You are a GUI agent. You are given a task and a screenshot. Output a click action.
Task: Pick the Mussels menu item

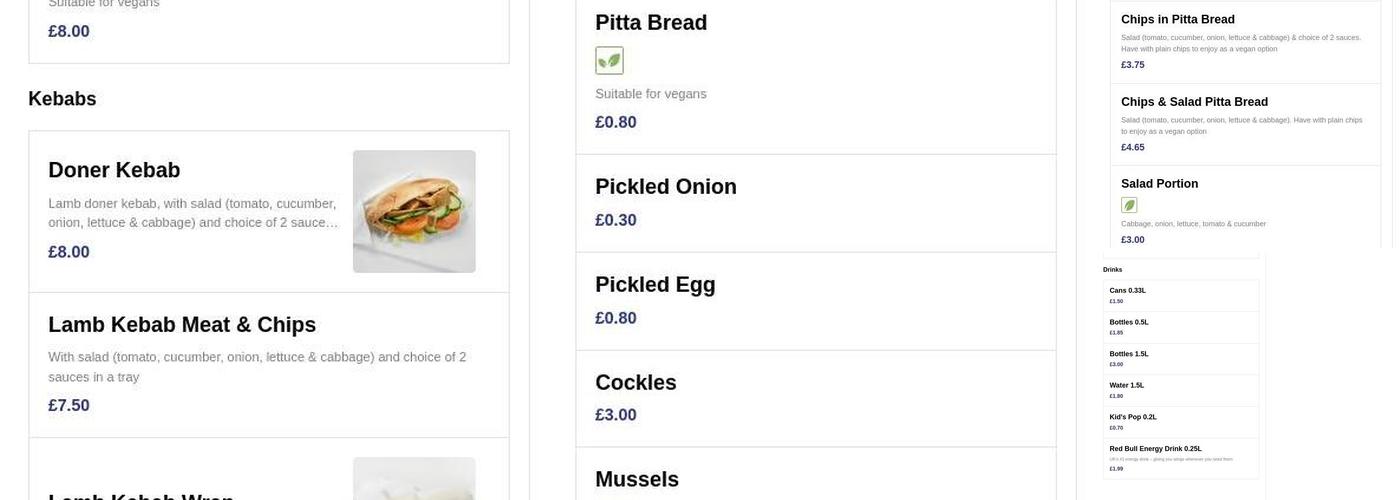pos(637,480)
